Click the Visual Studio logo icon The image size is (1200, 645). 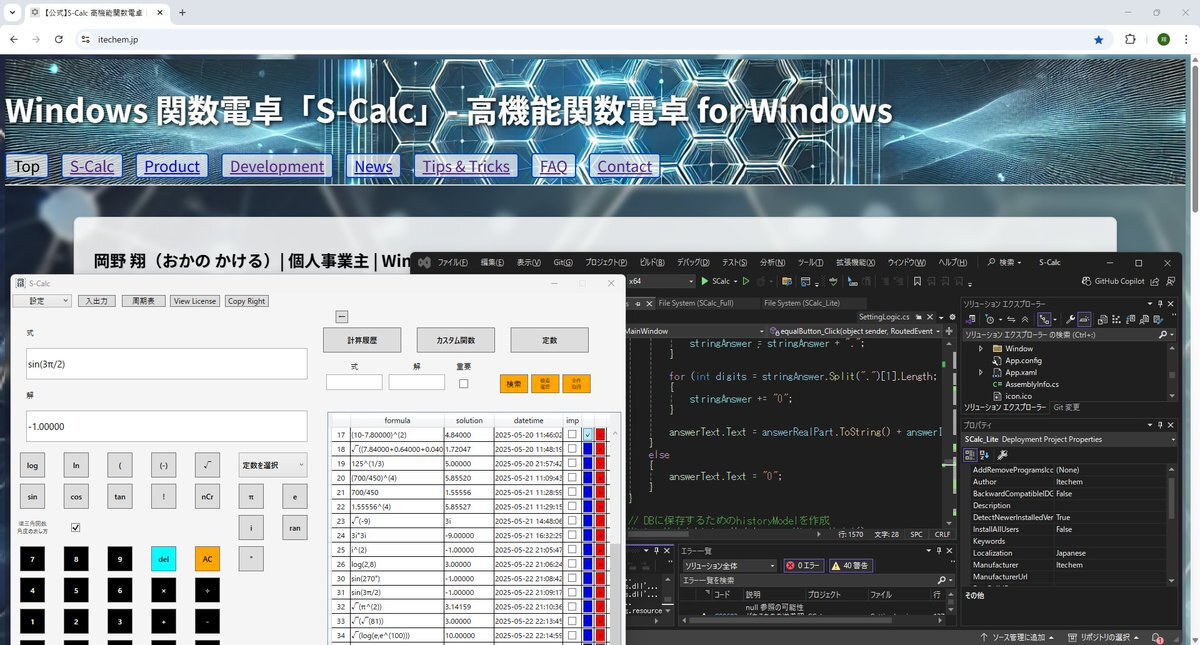pos(424,262)
